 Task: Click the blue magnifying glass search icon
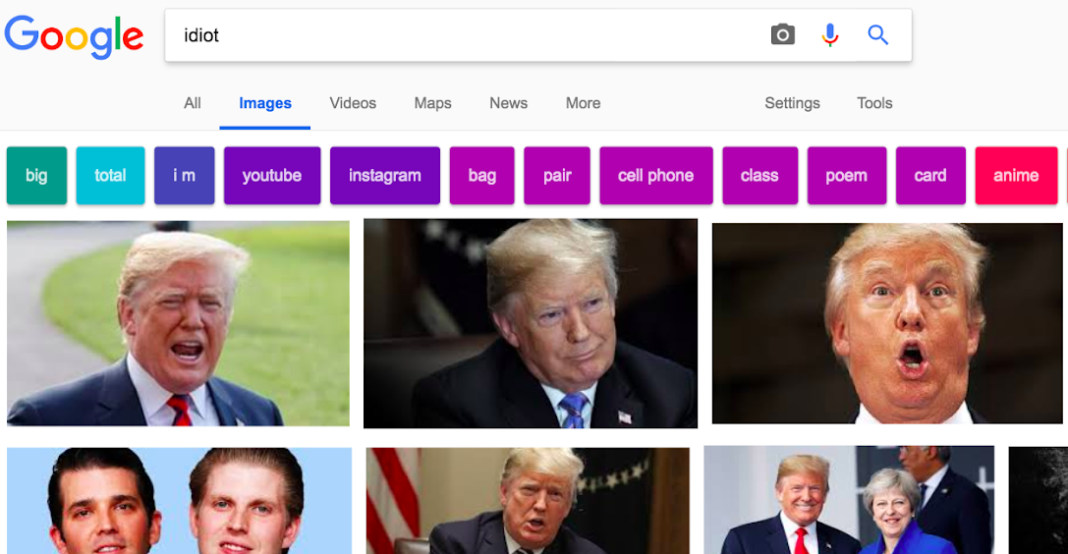tap(878, 35)
